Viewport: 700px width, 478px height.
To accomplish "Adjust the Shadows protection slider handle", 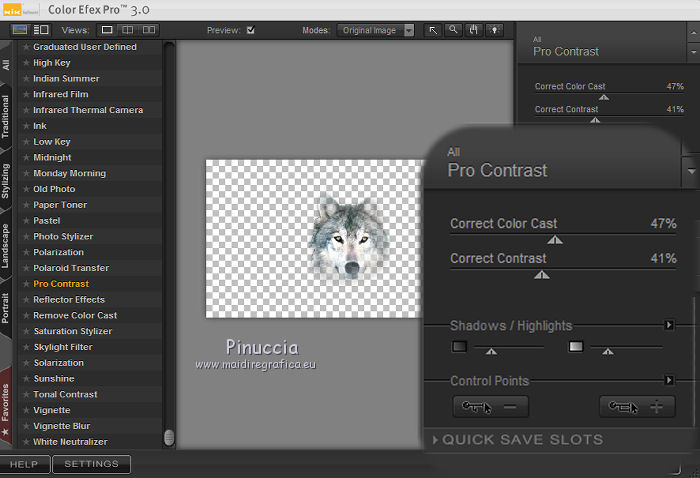I will click(492, 352).
